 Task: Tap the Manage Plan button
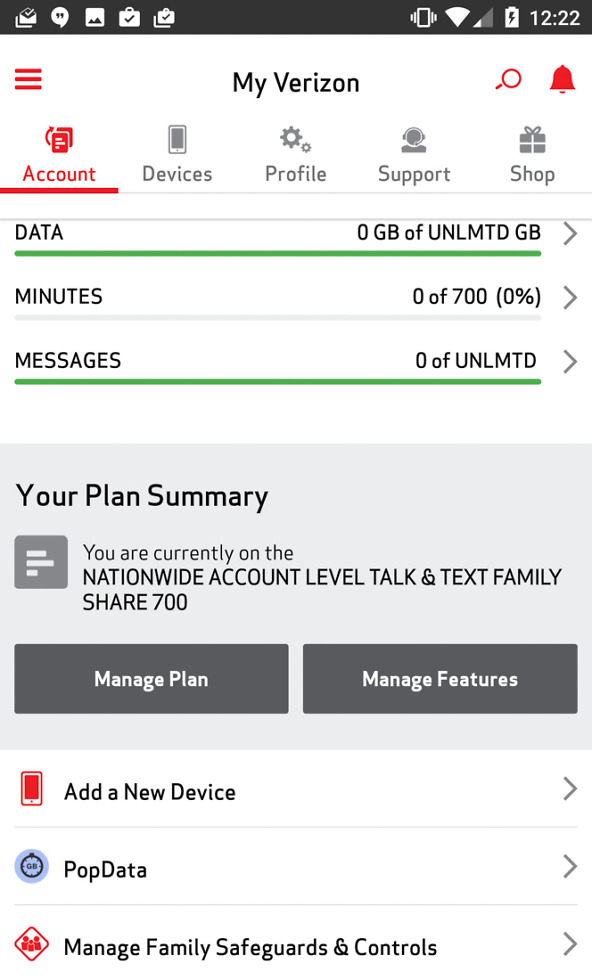click(x=151, y=678)
